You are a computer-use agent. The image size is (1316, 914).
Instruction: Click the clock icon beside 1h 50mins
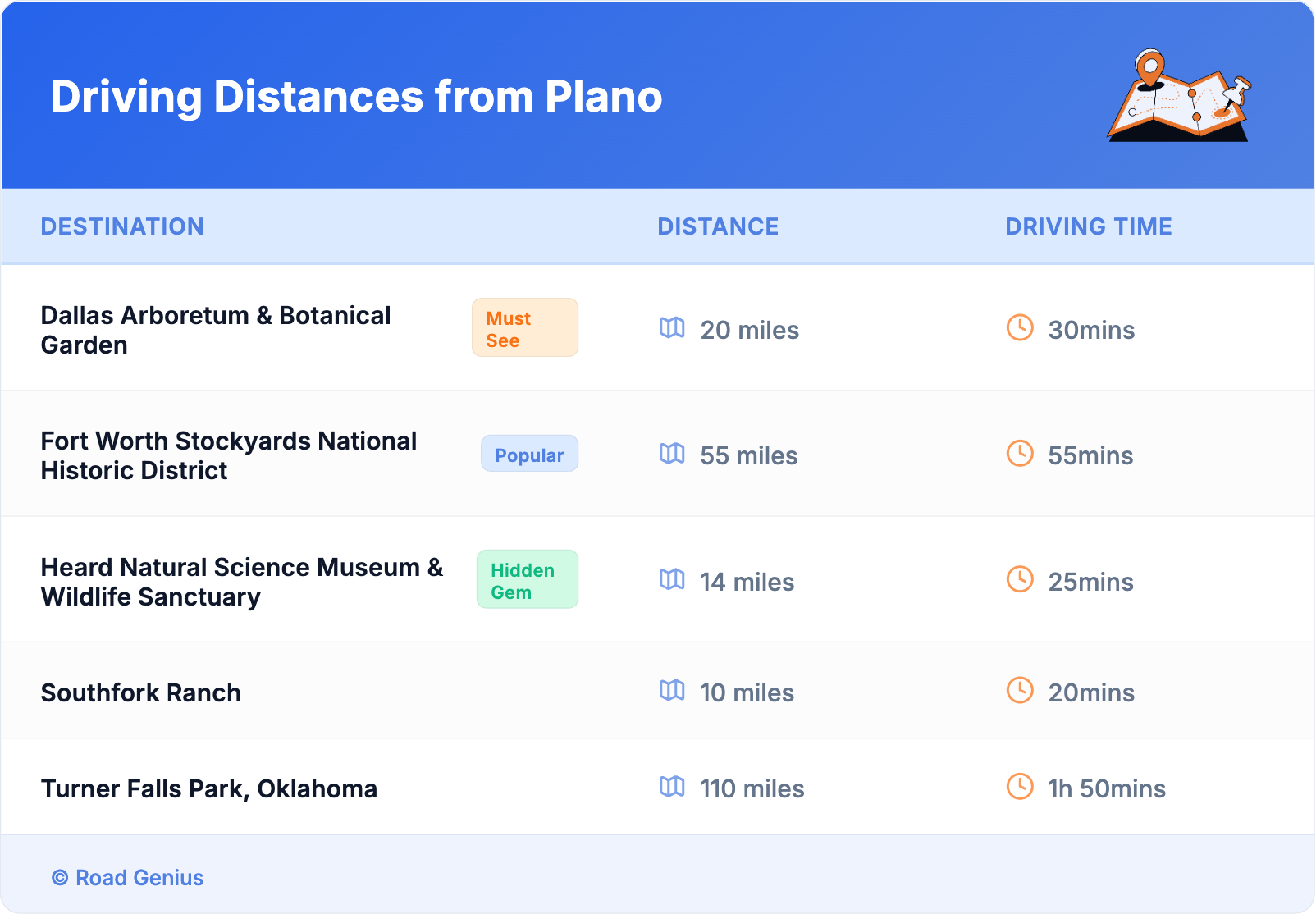click(x=1020, y=787)
